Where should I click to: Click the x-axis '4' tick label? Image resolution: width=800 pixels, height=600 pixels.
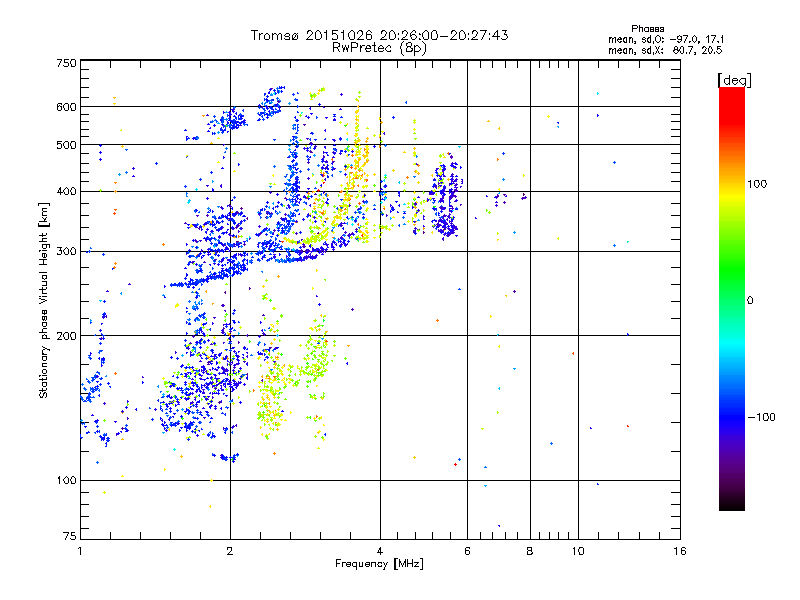[380, 551]
